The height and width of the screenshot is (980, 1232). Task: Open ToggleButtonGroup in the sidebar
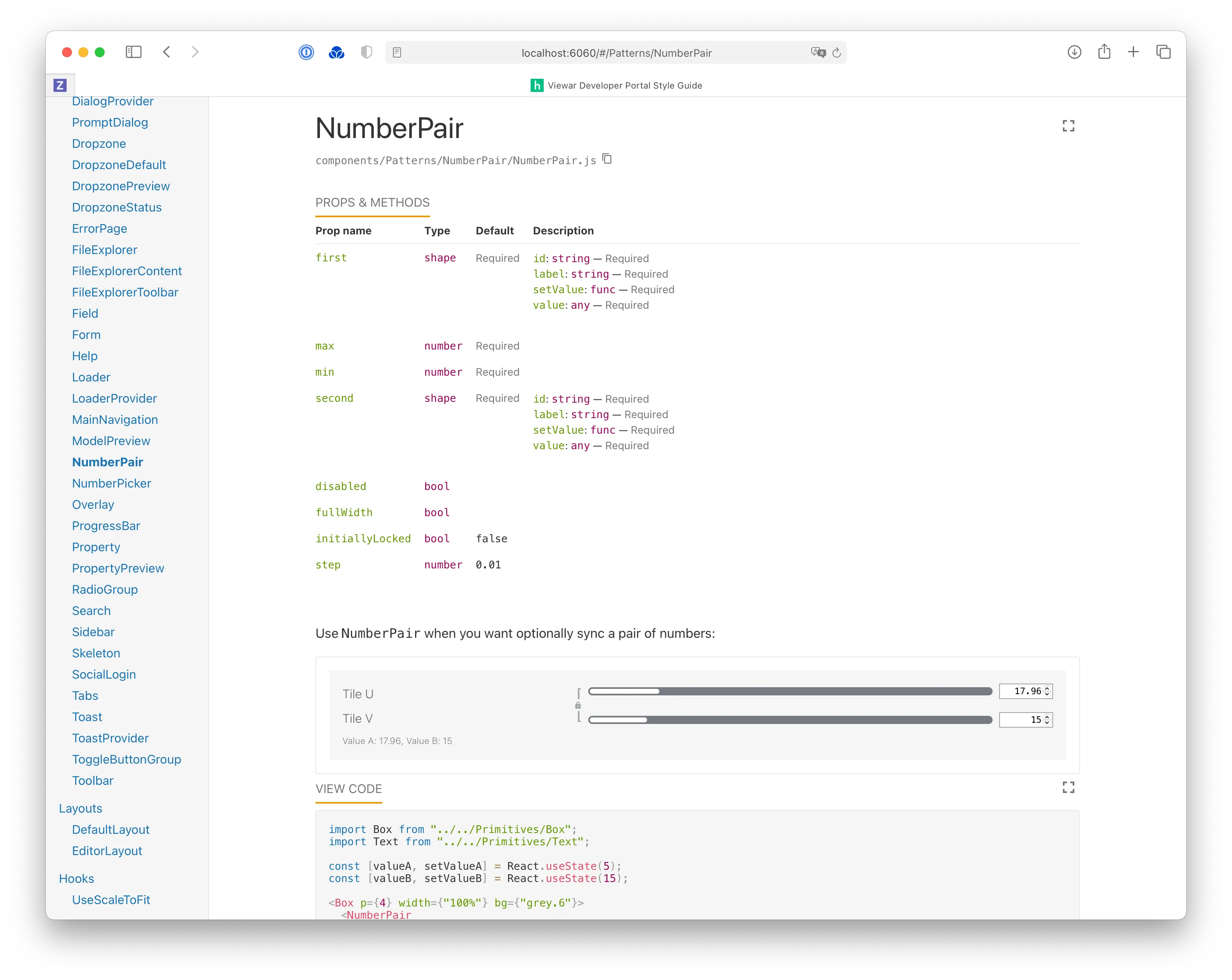[126, 759]
